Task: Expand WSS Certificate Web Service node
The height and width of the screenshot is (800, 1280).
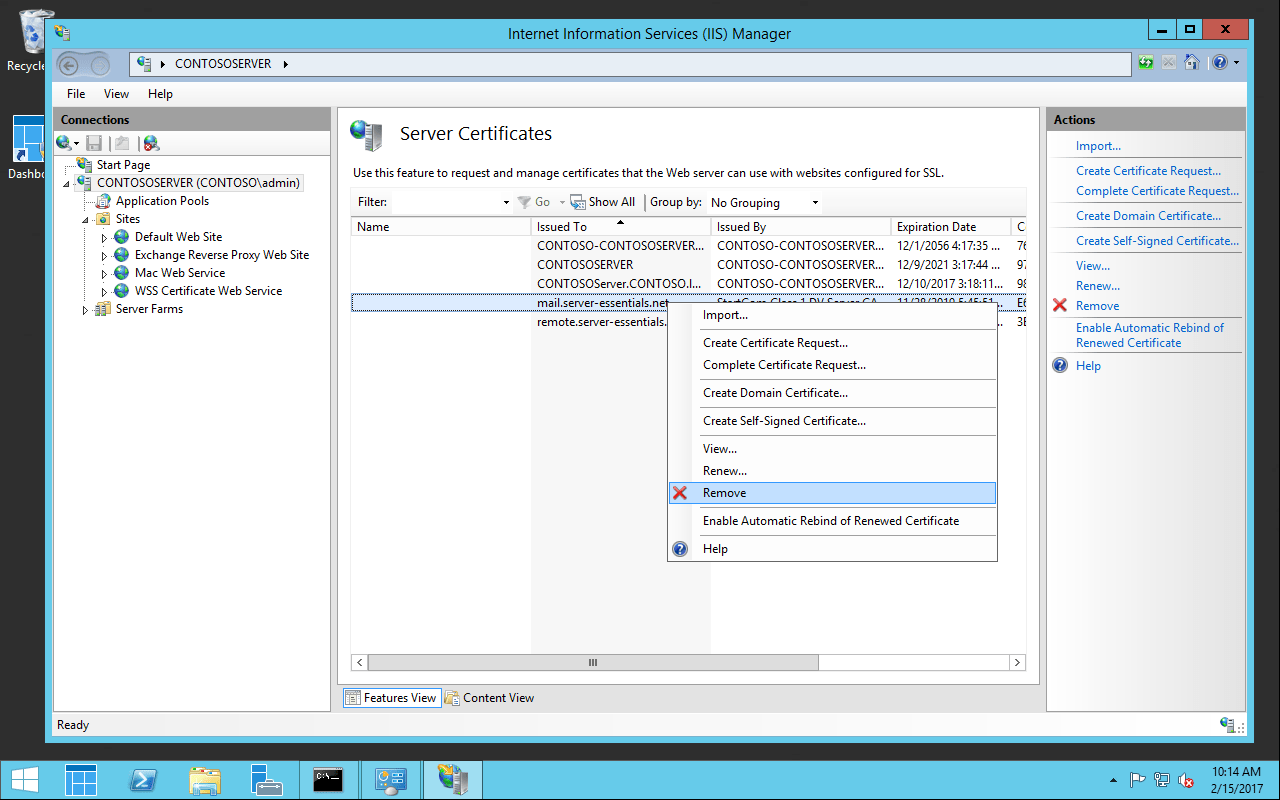Action: coord(104,292)
